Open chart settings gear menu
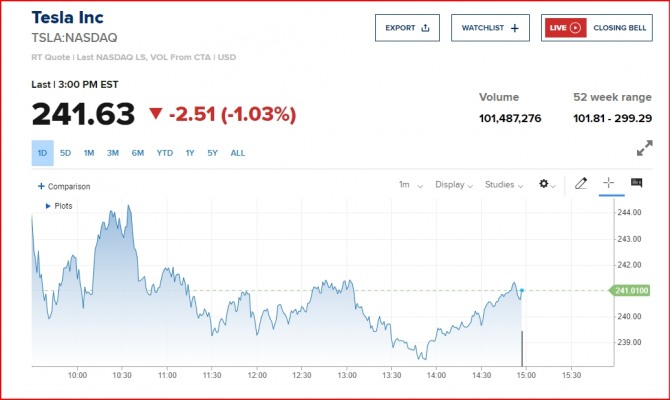670x400 pixels. pos(545,185)
